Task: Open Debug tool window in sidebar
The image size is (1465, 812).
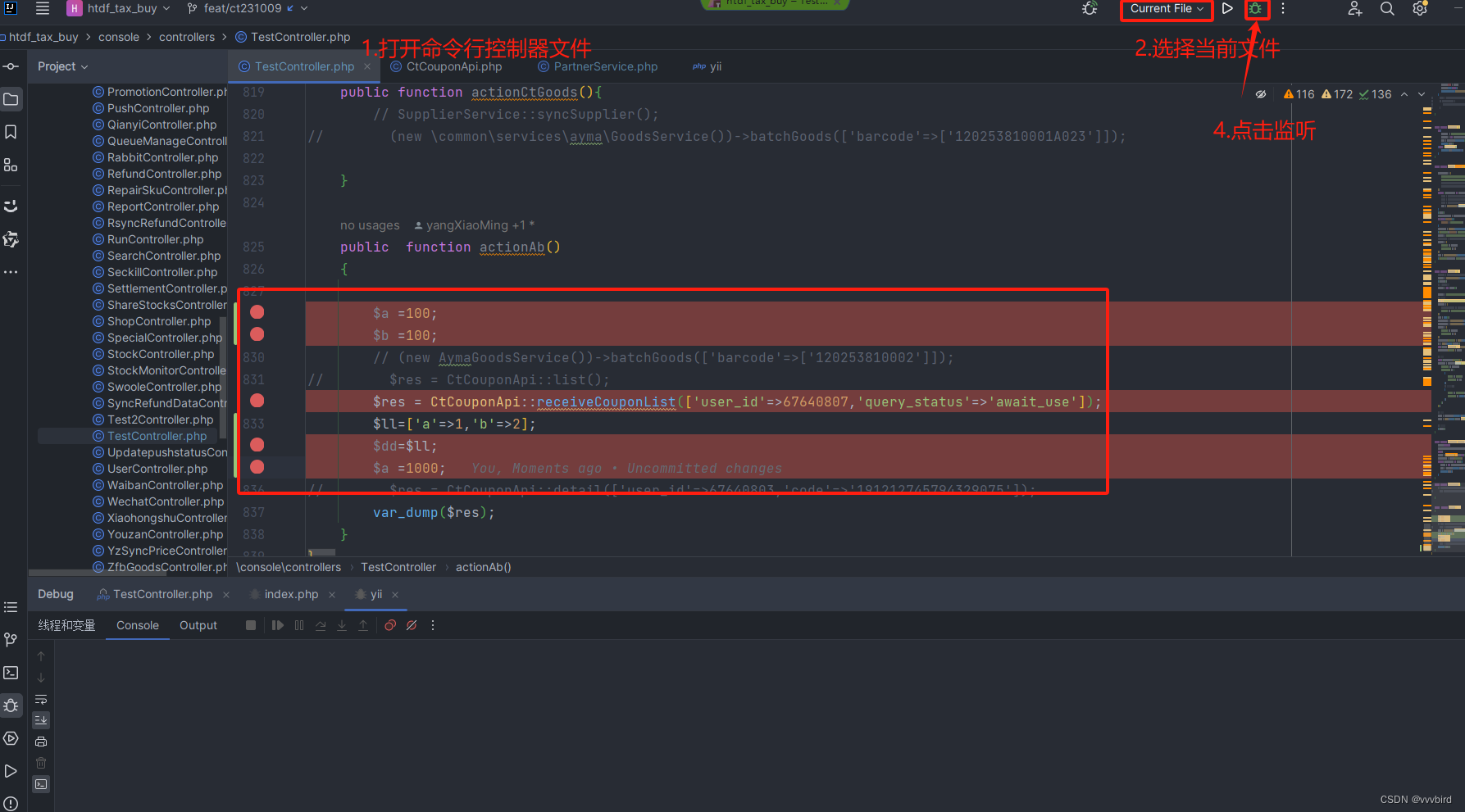Action: tap(11, 705)
